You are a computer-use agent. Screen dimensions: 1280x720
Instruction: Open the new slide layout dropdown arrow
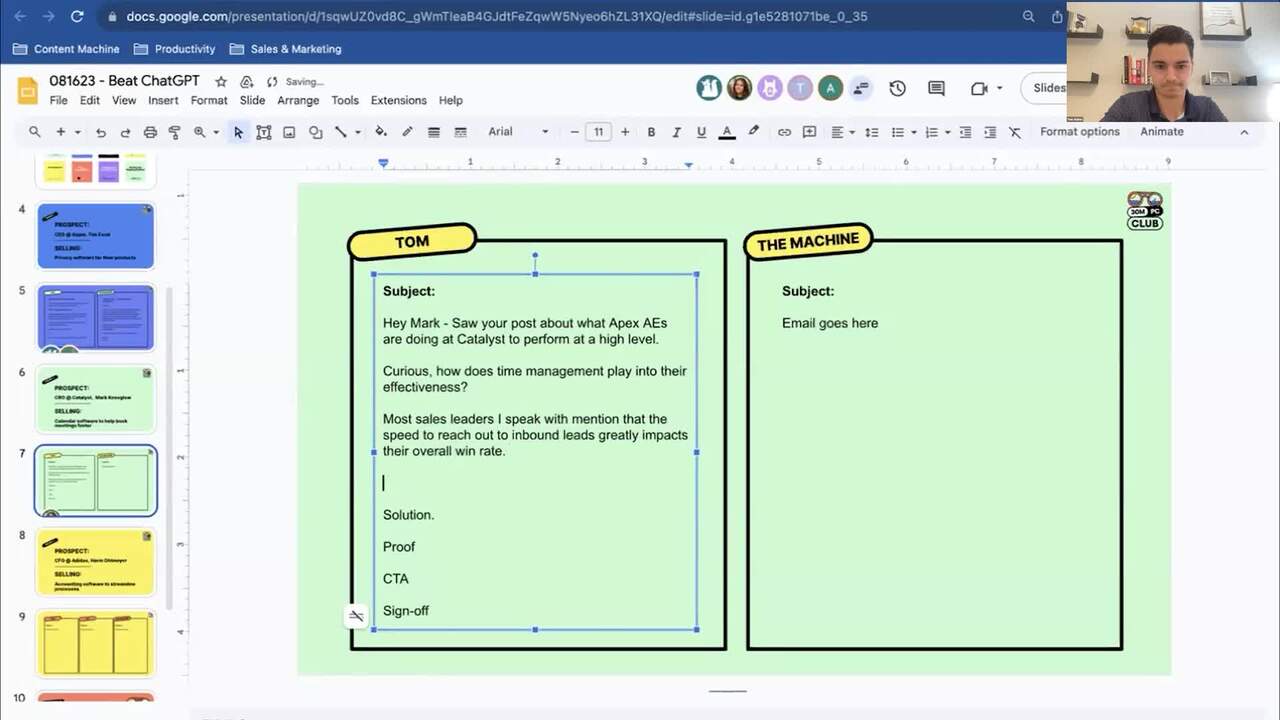click(x=77, y=132)
